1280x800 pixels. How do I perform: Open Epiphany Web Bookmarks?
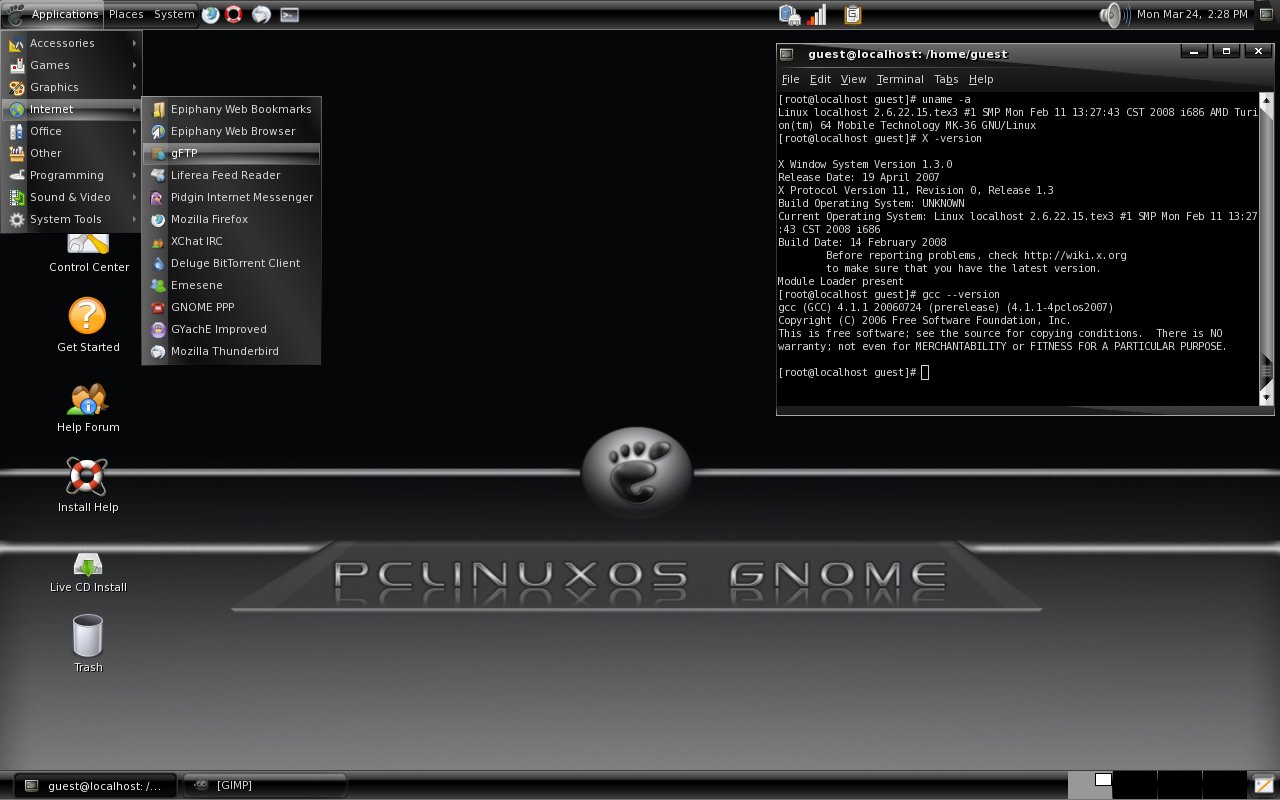(231, 109)
